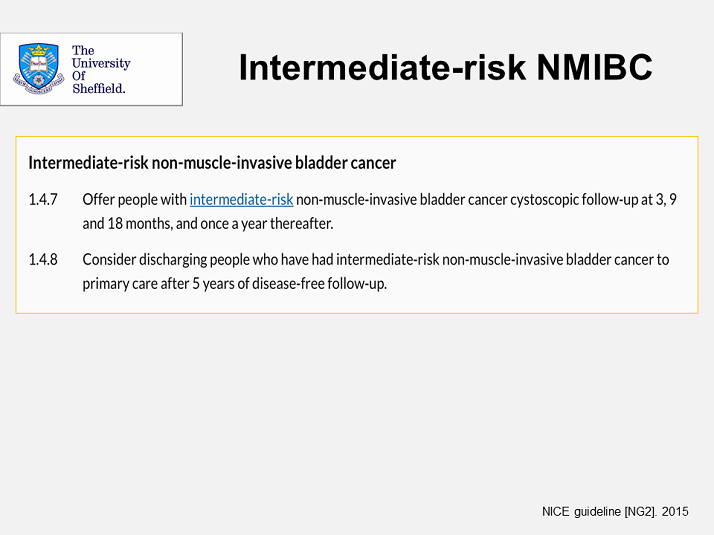Select the 'Intermediate-risk NMIBC' slide title
The image size is (714, 535).
tap(445, 67)
